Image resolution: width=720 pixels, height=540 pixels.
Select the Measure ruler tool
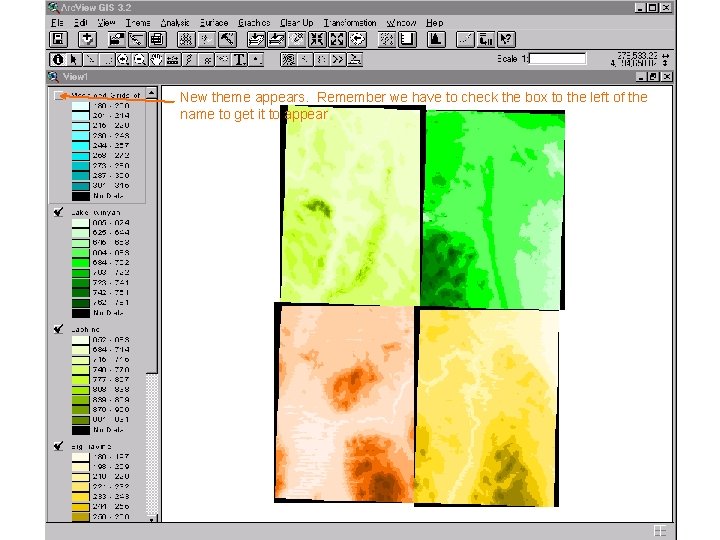coord(173,60)
